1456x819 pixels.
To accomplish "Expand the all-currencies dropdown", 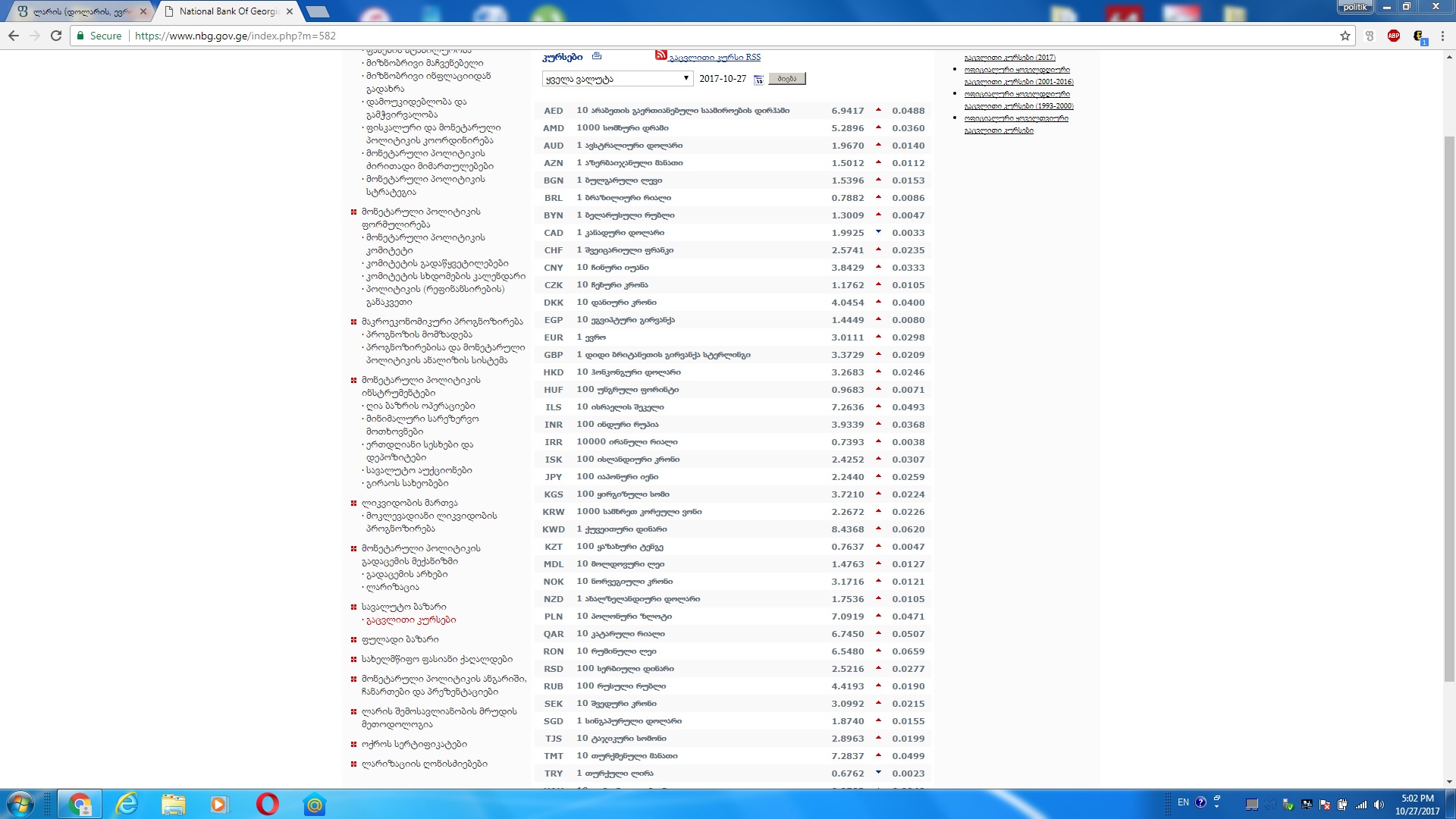I will (617, 79).
